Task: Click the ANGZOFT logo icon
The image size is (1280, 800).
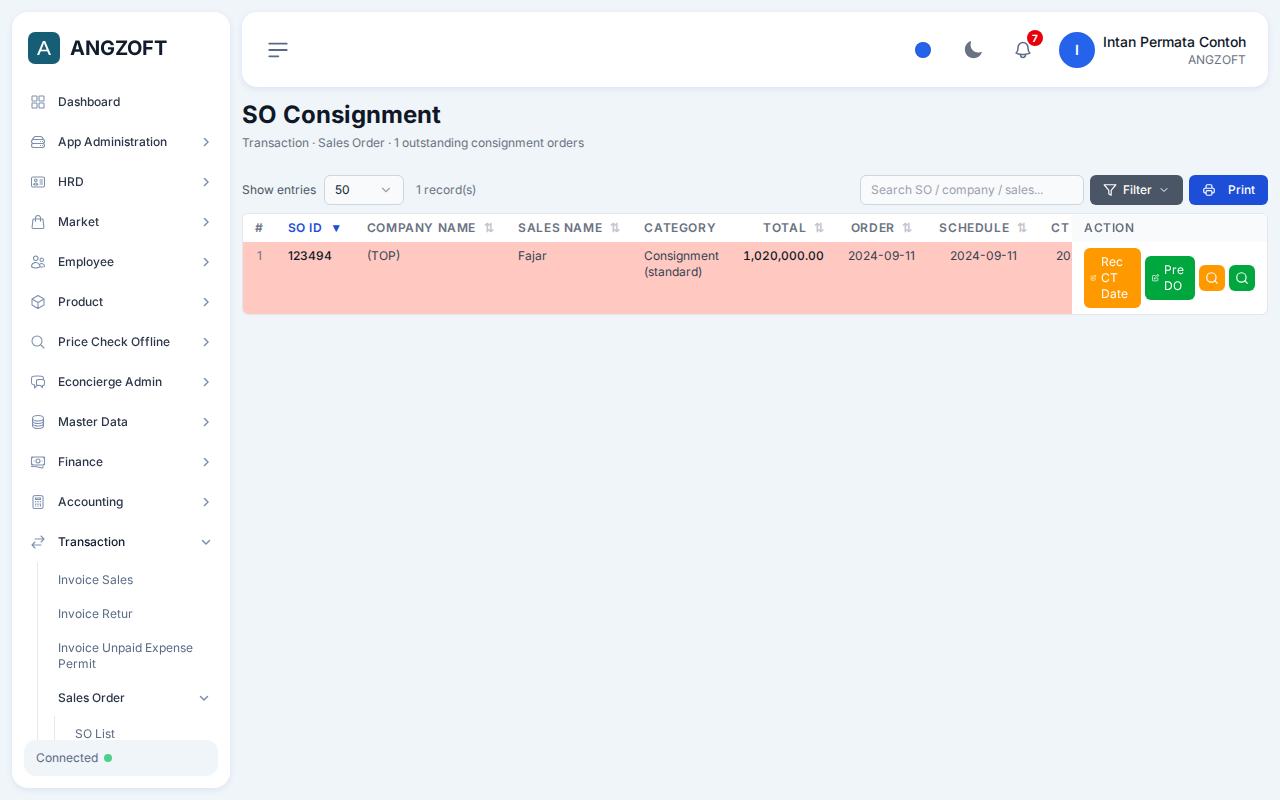Action: point(44,48)
